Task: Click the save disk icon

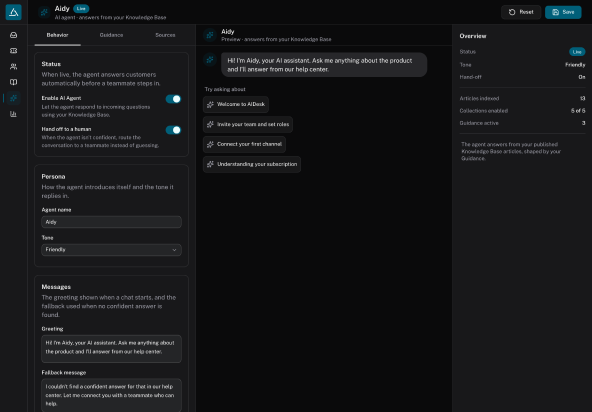Action: (555, 12)
